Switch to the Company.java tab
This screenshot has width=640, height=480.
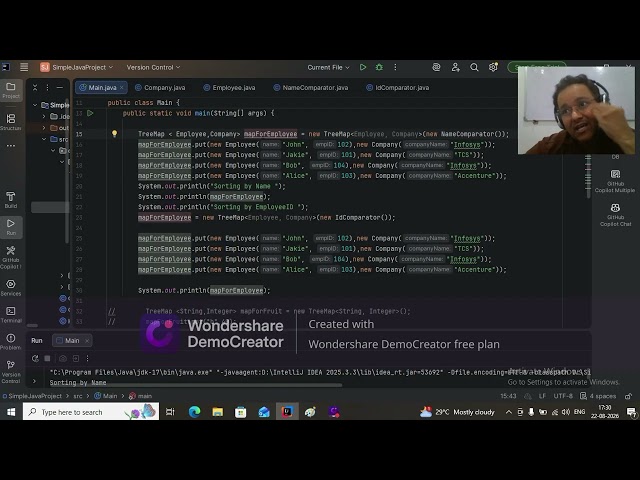(x=160, y=87)
